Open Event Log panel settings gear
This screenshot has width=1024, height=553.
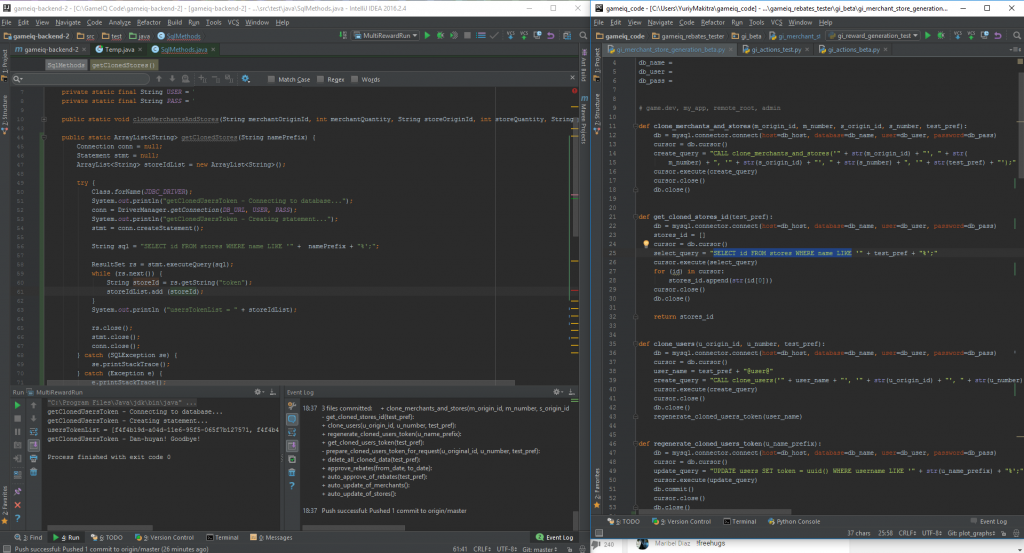click(x=557, y=392)
